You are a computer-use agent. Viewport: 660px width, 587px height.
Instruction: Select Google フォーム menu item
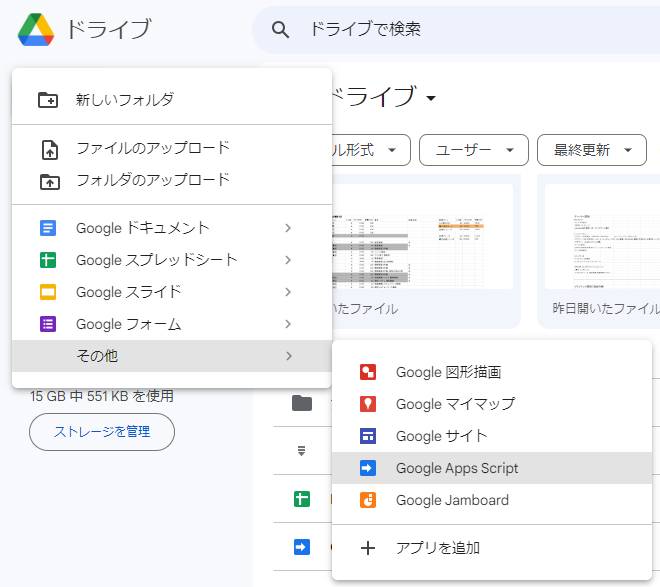tap(172, 324)
